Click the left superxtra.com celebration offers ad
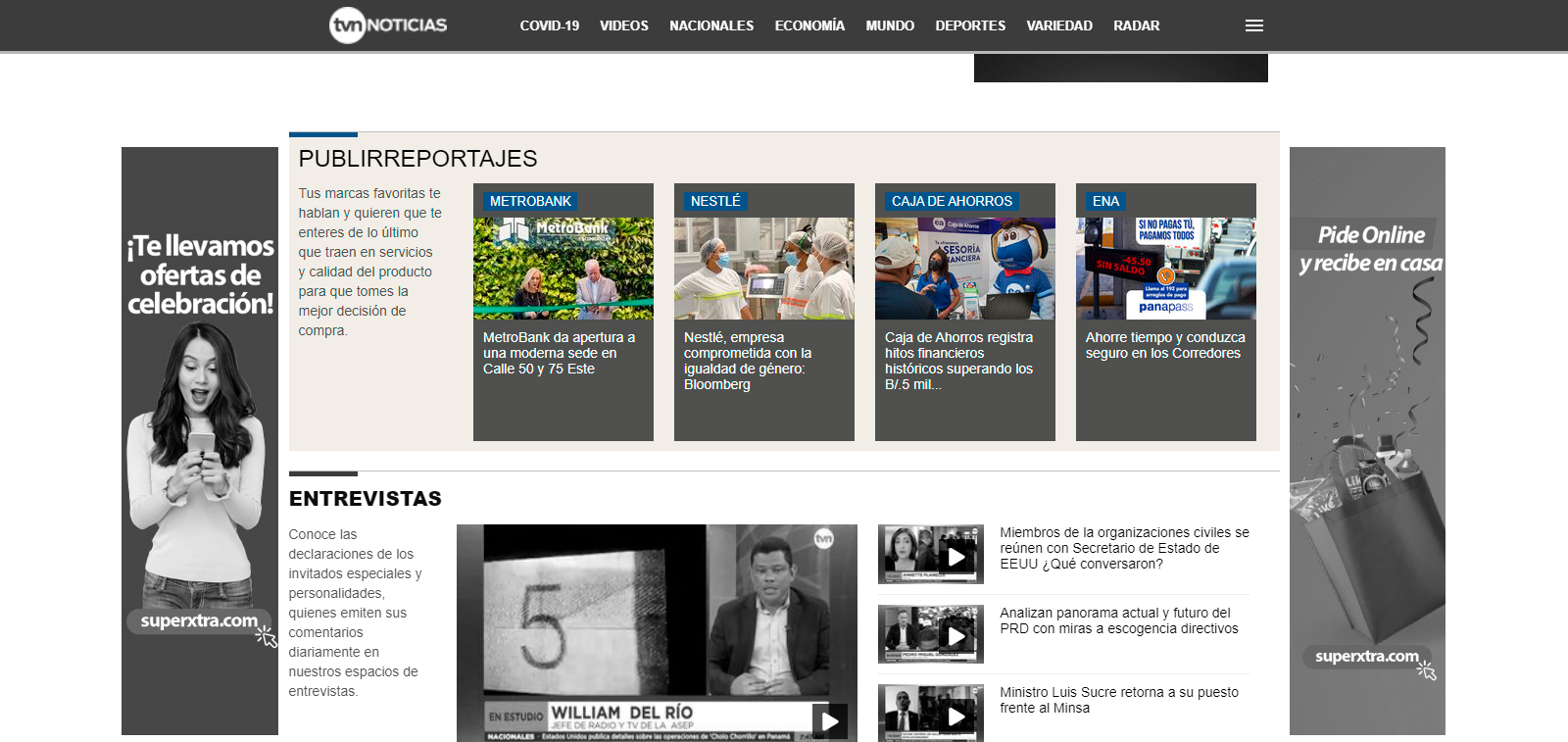 click(x=200, y=441)
